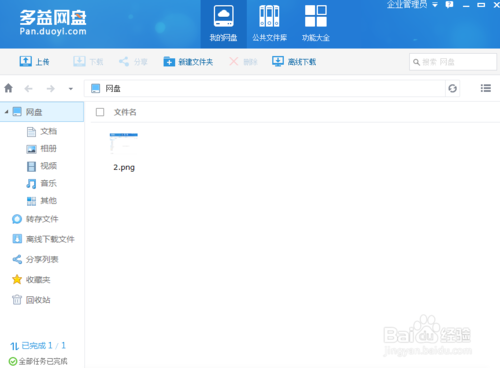Image resolution: width=500 pixels, height=368 pixels.
Task: Click the 删除 delete toolbar button
Action: (x=243, y=62)
